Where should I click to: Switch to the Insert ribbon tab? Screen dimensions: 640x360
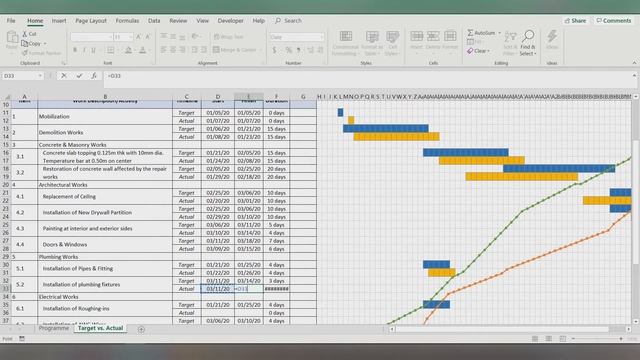(x=59, y=20)
